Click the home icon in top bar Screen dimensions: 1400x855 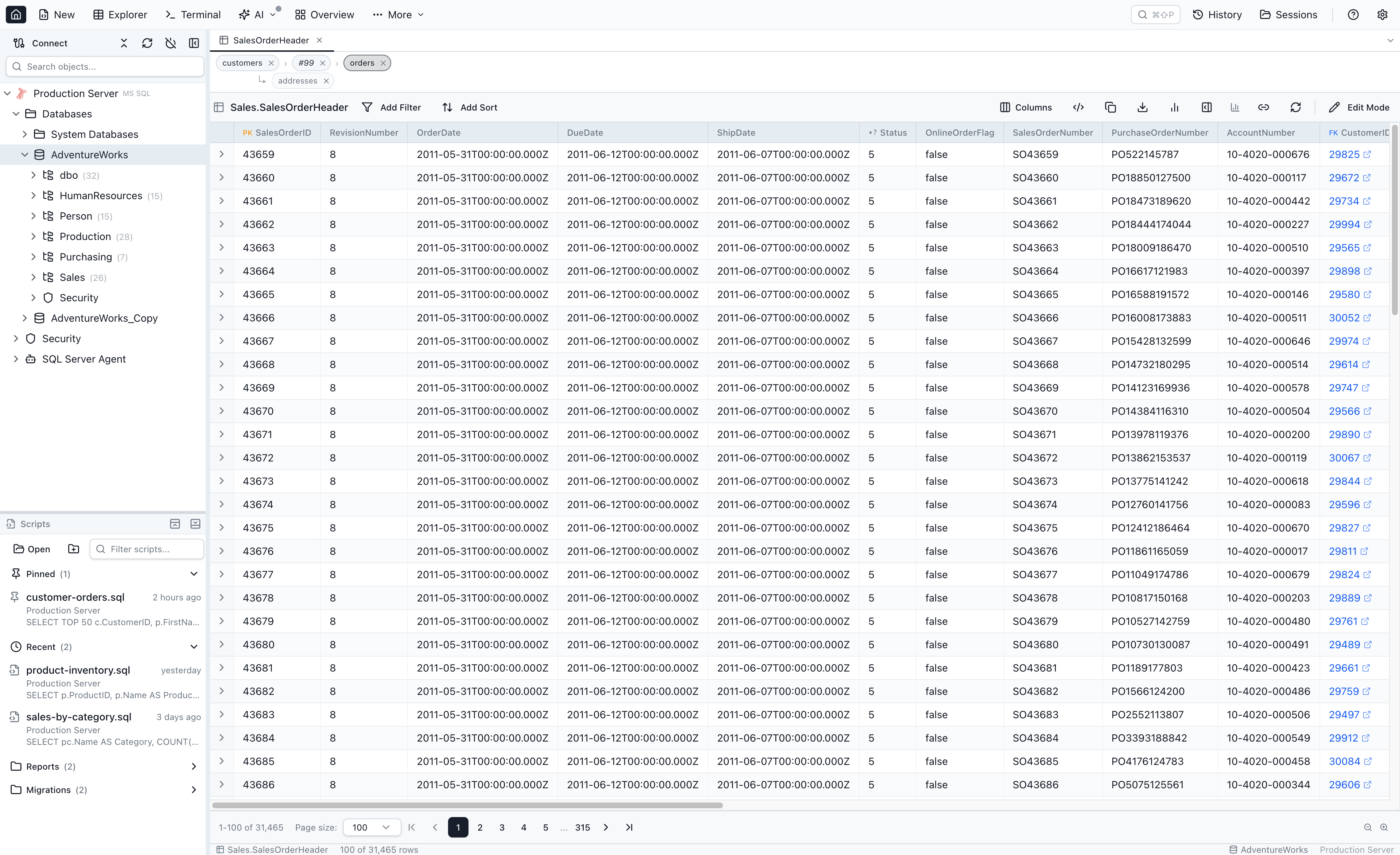[x=16, y=15]
